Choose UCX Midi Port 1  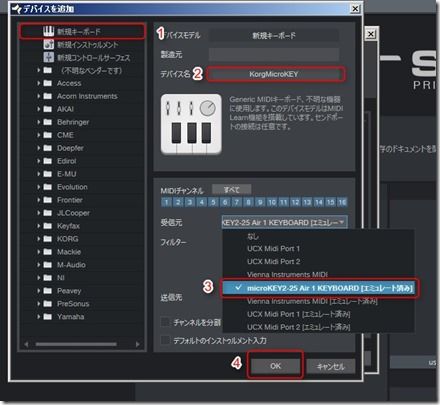click(x=318, y=249)
